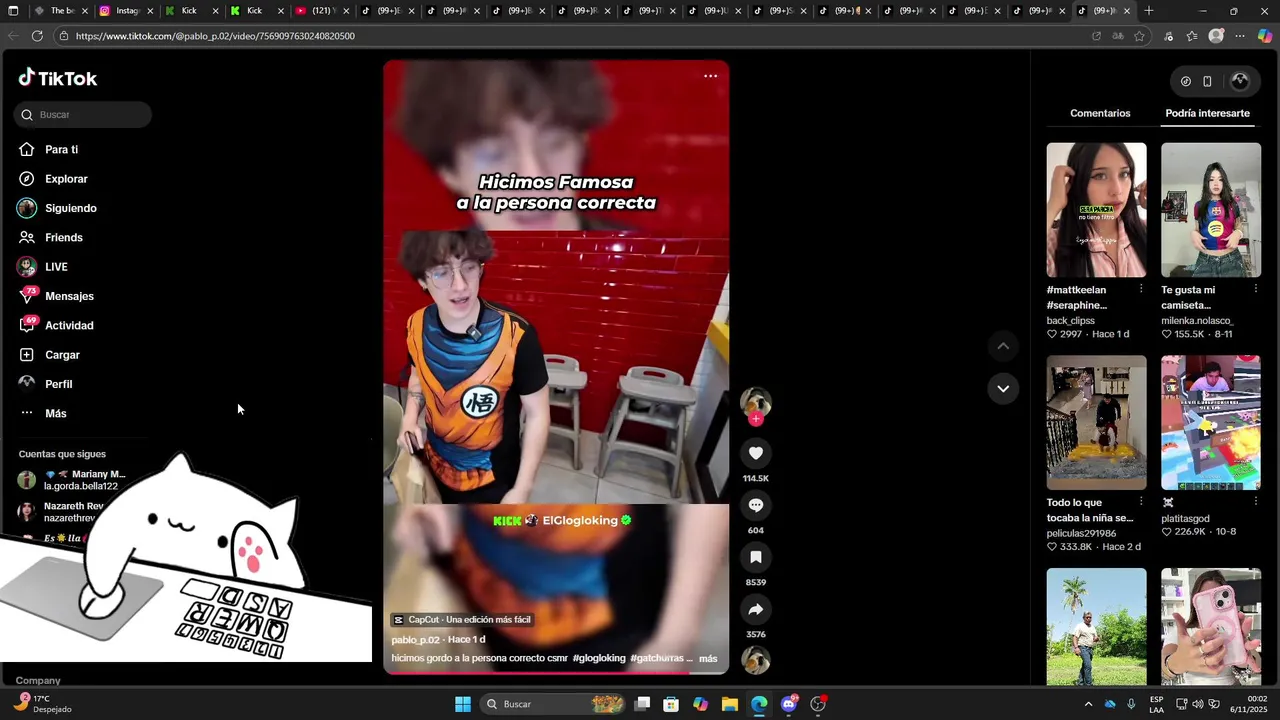The image size is (1280, 720).
Task: Open Cargar upload page
Action: click(62, 355)
